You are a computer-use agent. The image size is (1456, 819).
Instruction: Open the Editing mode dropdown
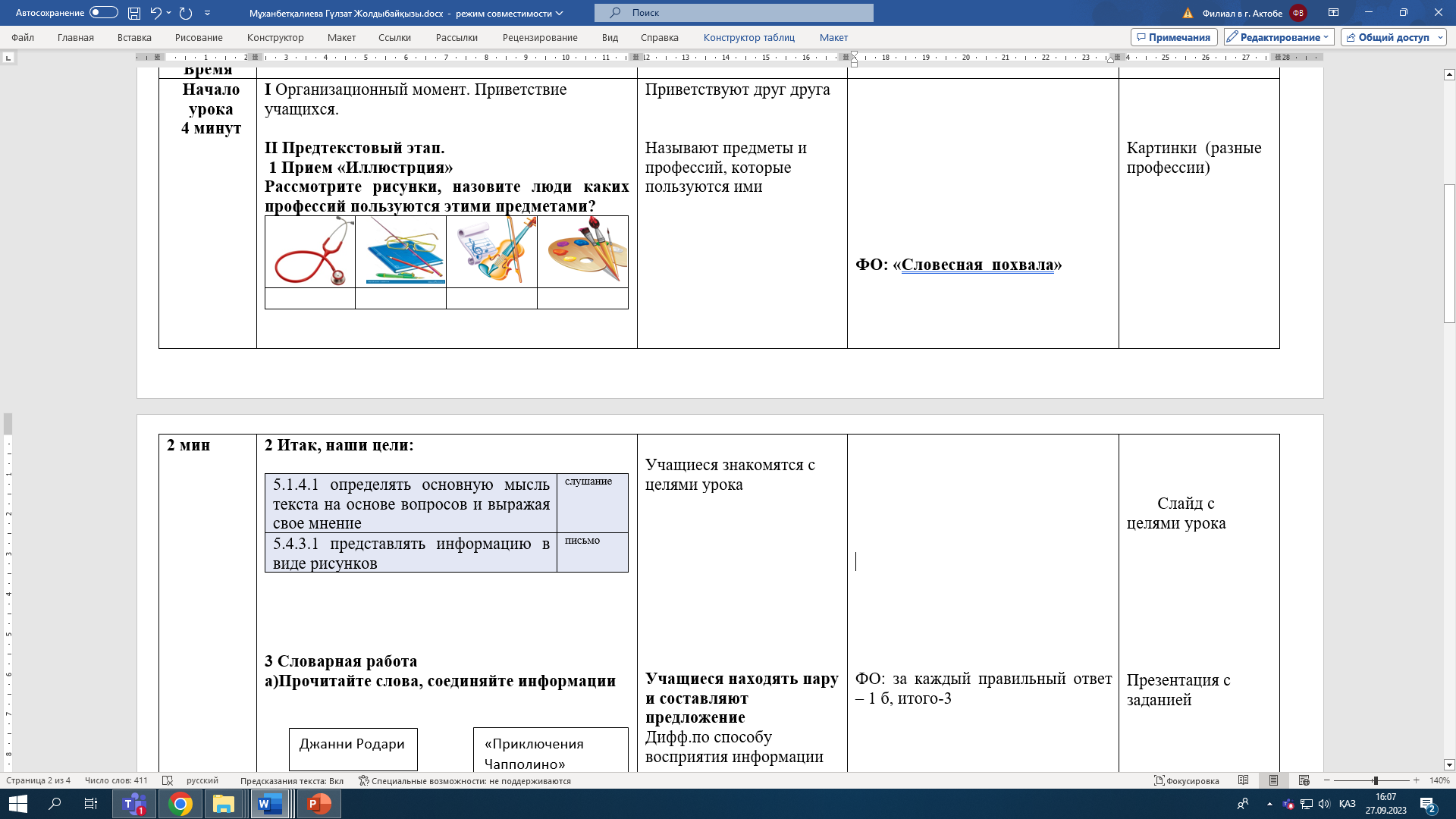pyautogui.click(x=1279, y=37)
